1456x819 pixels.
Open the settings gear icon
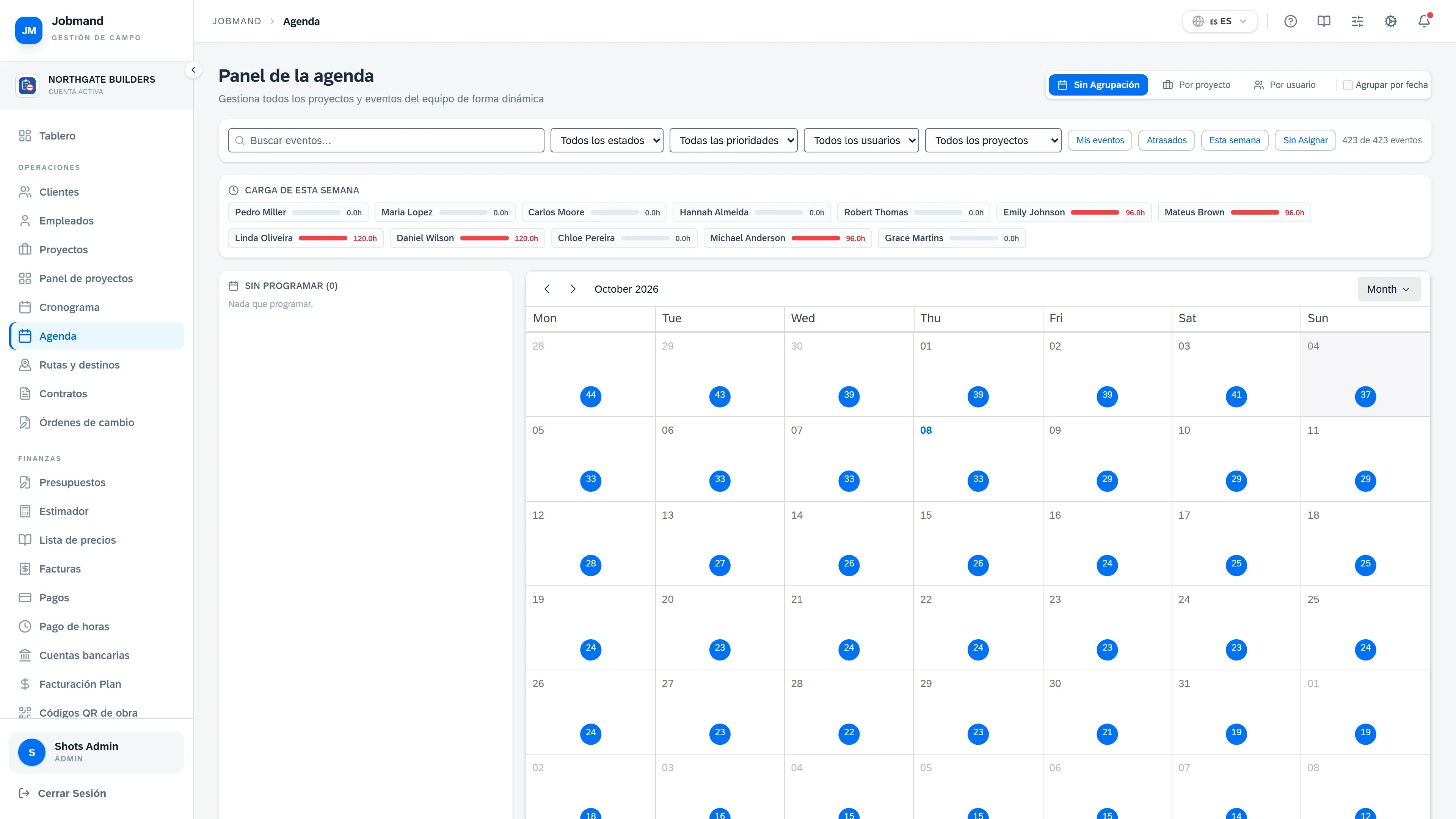(x=1390, y=21)
